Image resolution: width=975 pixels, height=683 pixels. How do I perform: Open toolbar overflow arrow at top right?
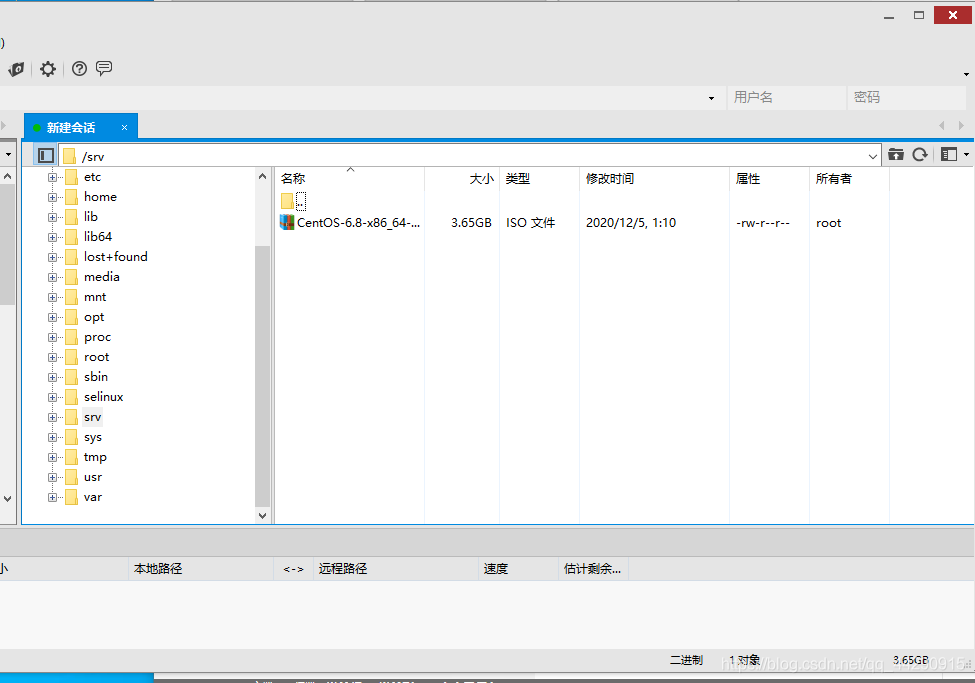966,74
